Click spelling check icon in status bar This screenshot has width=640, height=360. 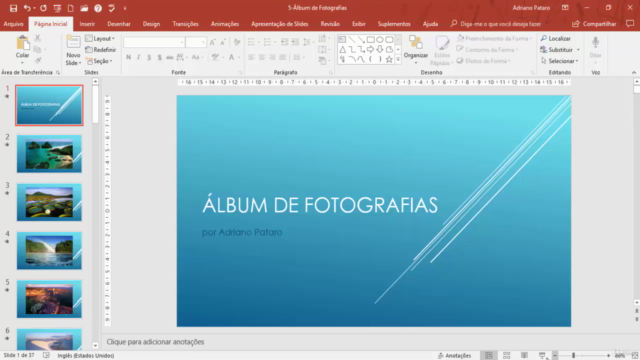46,356
